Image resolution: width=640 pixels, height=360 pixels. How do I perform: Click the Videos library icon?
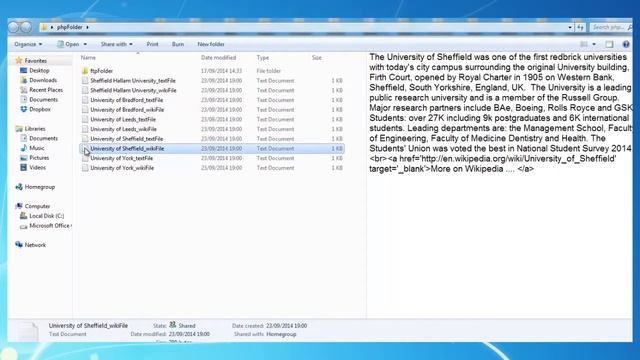coord(24,167)
